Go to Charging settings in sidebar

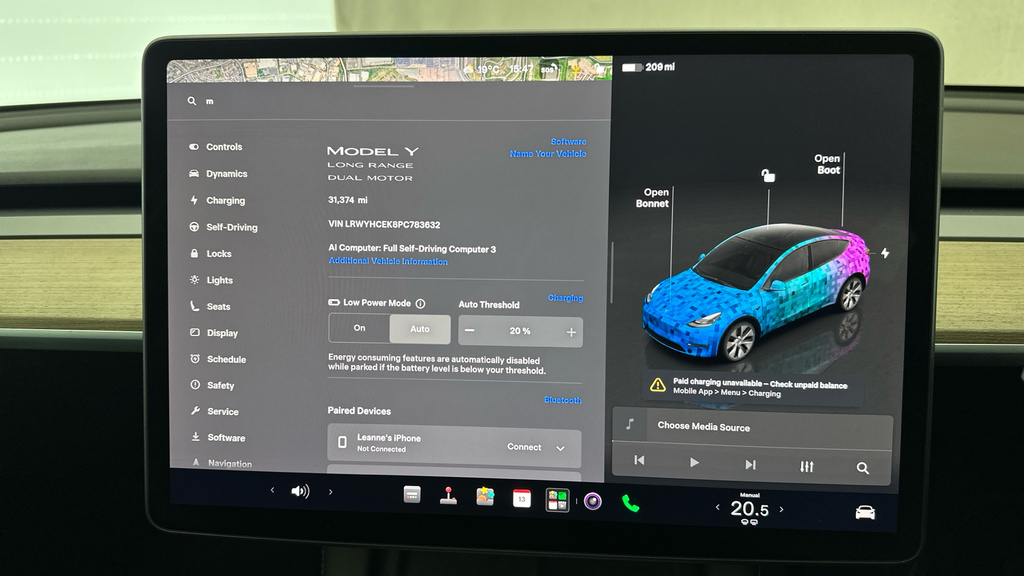(218, 200)
